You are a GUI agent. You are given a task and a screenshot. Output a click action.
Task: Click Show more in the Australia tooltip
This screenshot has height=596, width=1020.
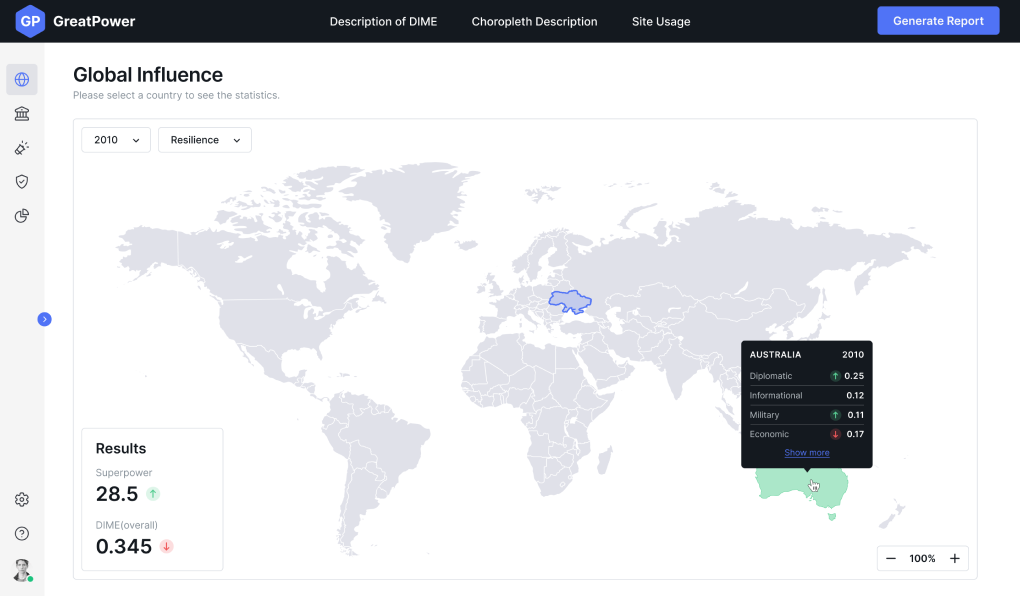pyautogui.click(x=806, y=452)
